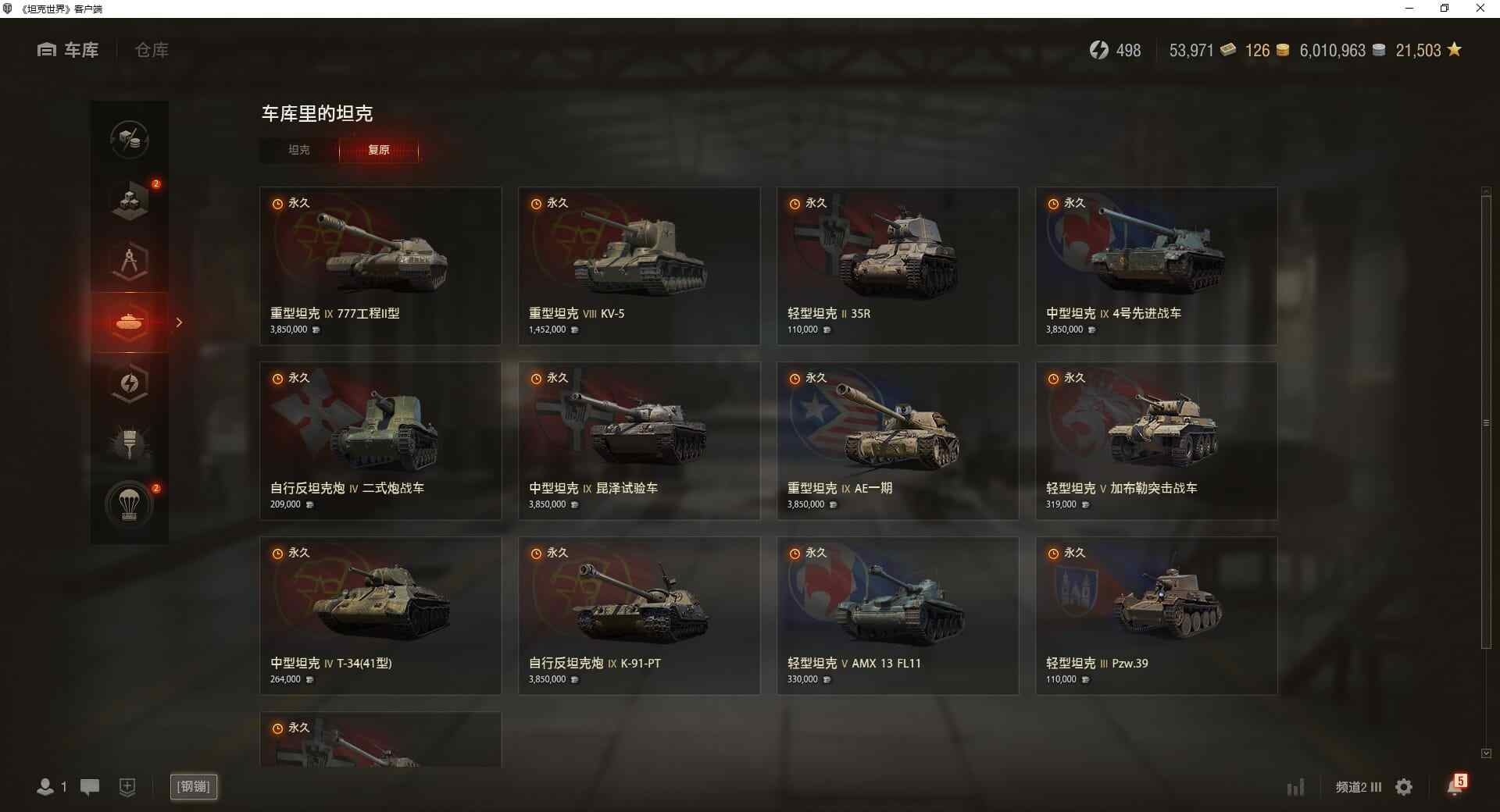Open the blueprint compass sidebar icon
Image resolution: width=1500 pixels, height=812 pixels.
[x=130, y=262]
